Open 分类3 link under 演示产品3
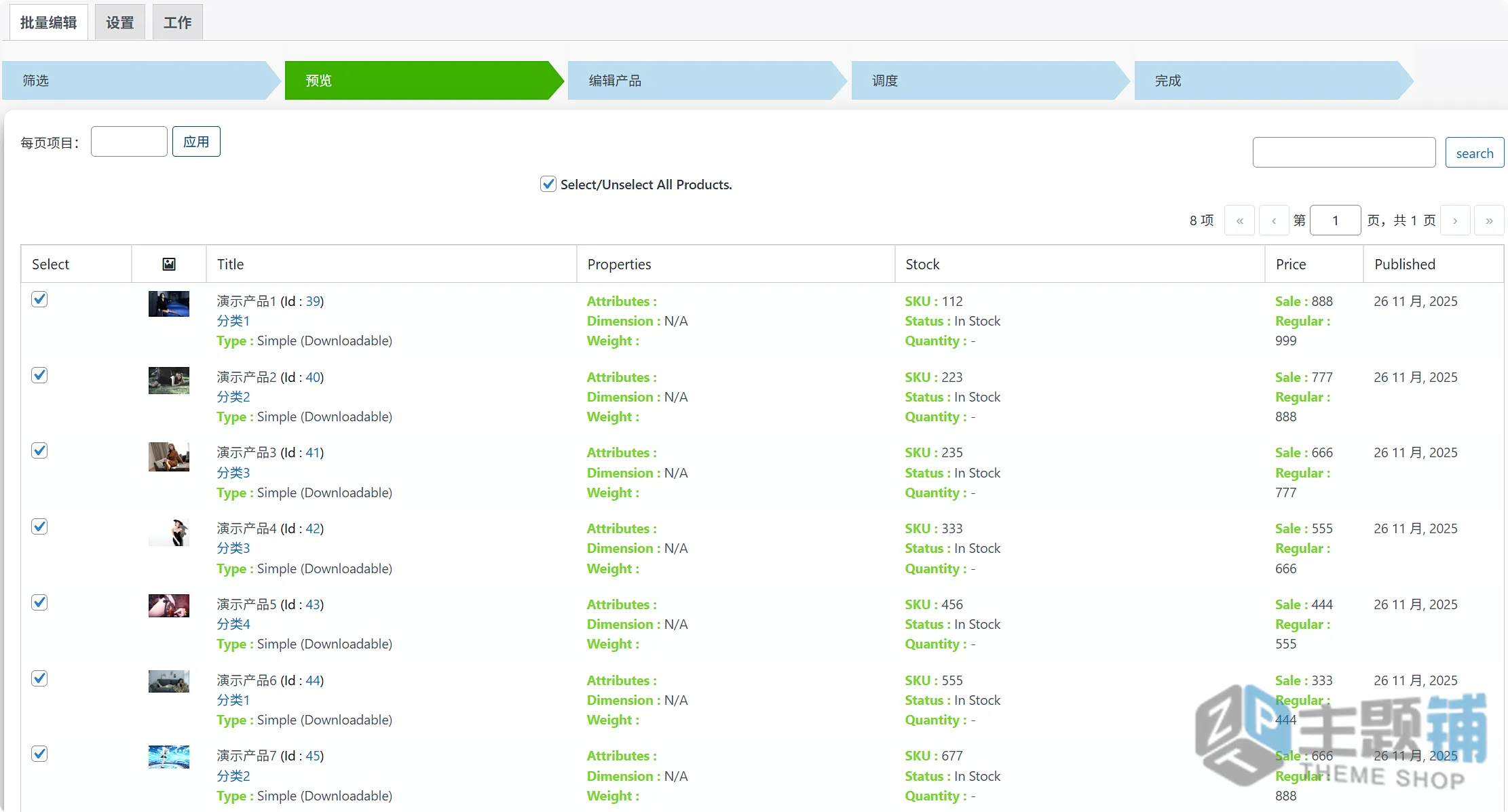This screenshot has width=1508, height=812. (x=233, y=473)
